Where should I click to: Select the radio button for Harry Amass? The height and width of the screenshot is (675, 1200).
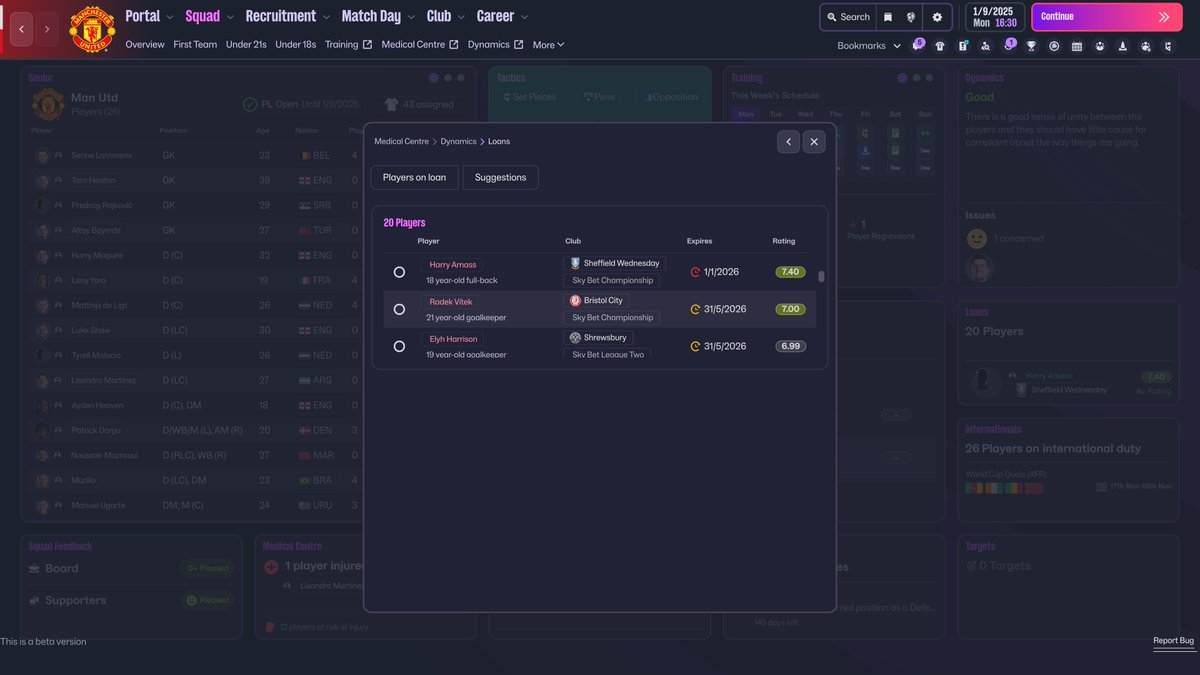coord(399,272)
